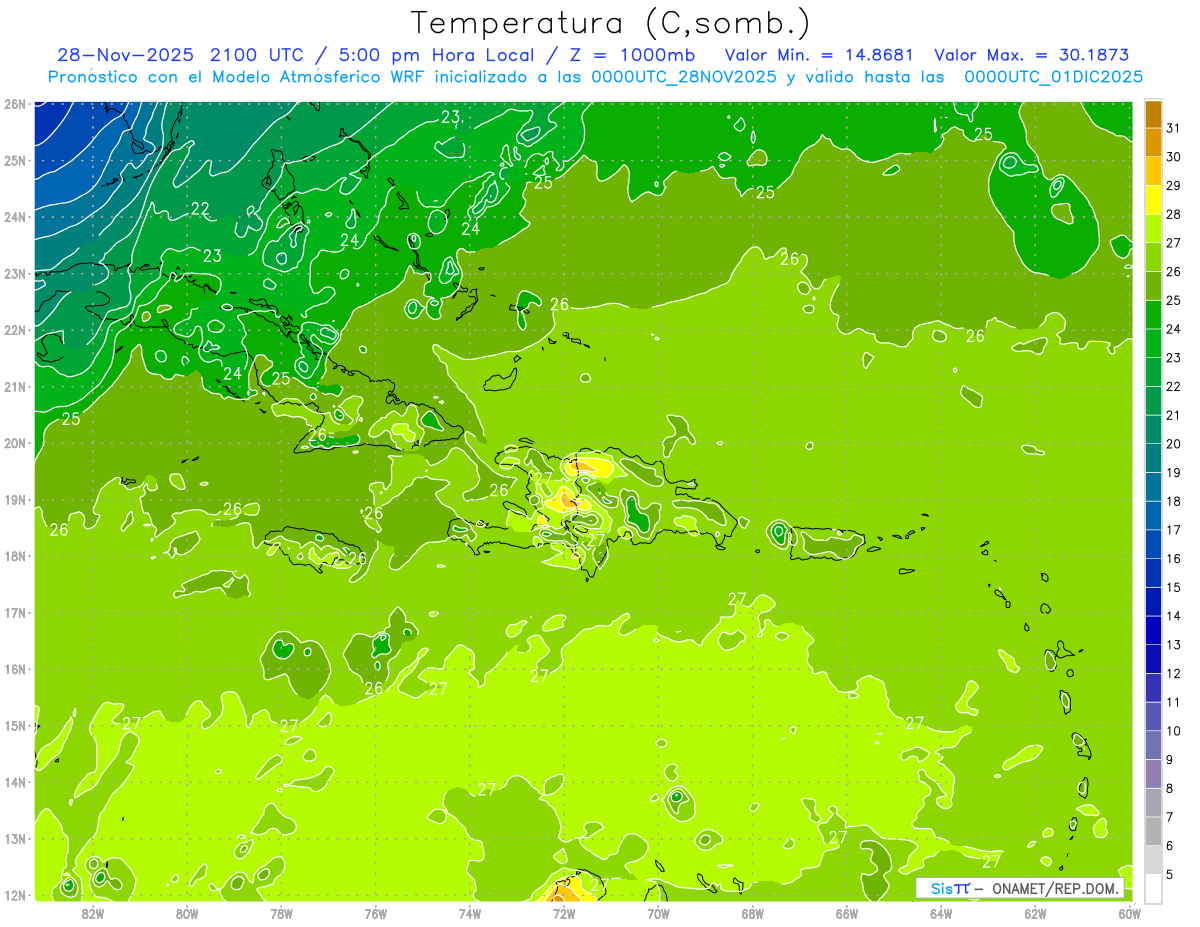Click color scale label 17
Screen dimensions: 1200x927
click(1173, 529)
